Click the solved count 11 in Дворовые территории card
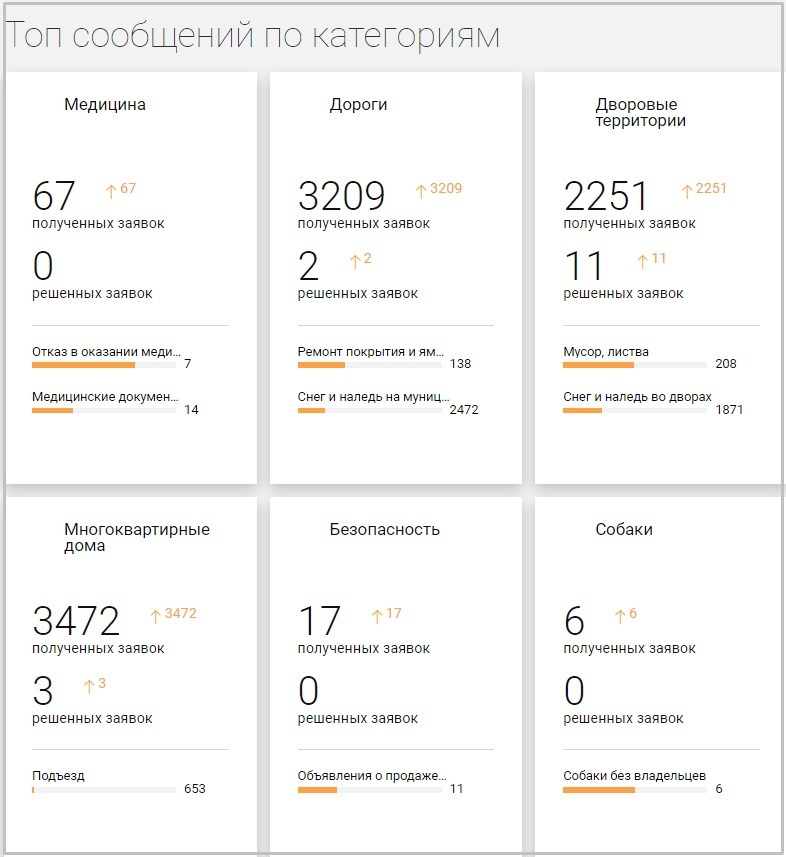Image resolution: width=786 pixels, height=857 pixels. pos(584,266)
